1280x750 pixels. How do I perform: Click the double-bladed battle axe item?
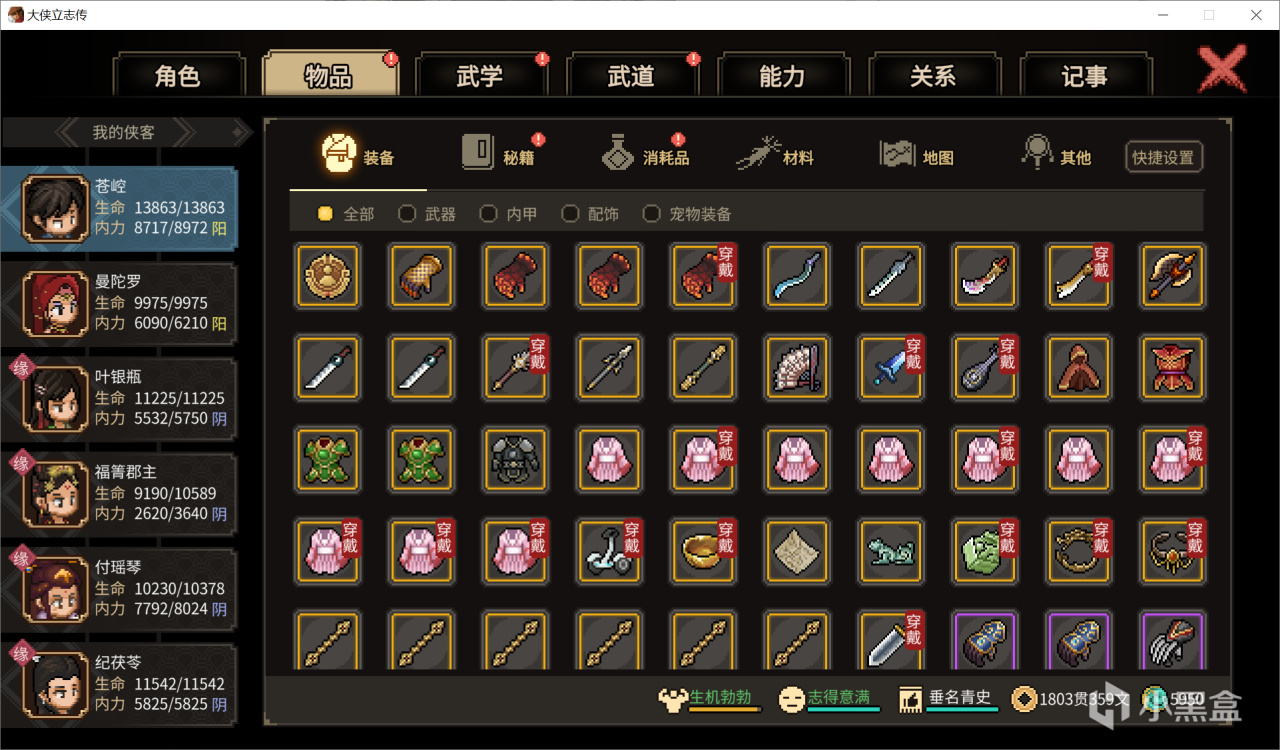coord(1172,275)
